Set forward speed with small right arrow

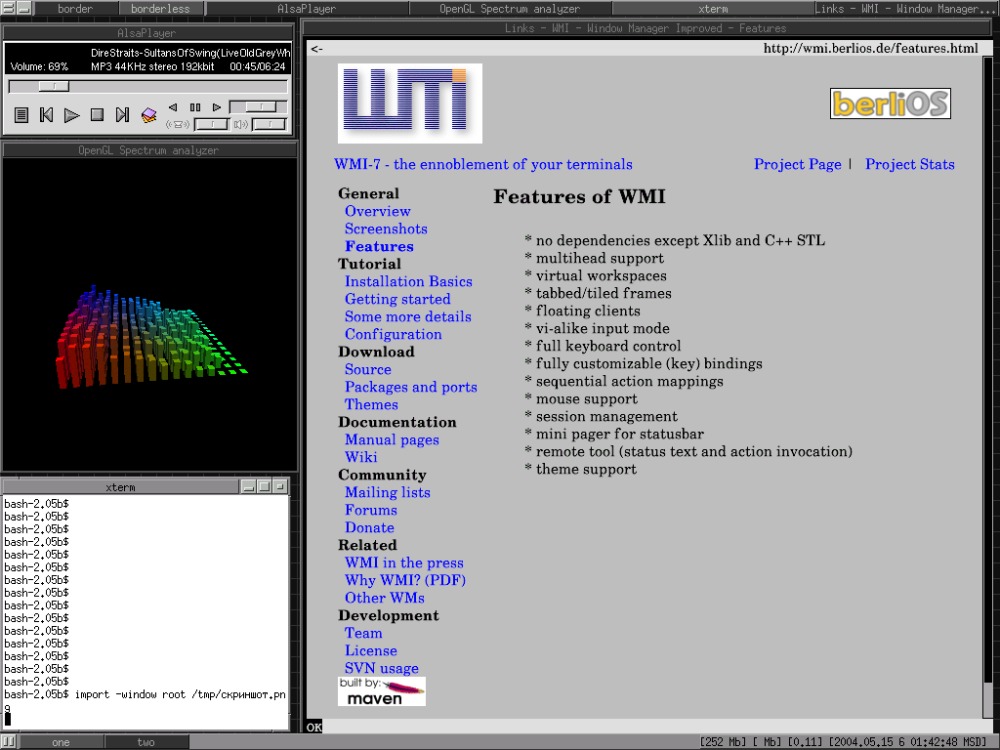pos(217,107)
